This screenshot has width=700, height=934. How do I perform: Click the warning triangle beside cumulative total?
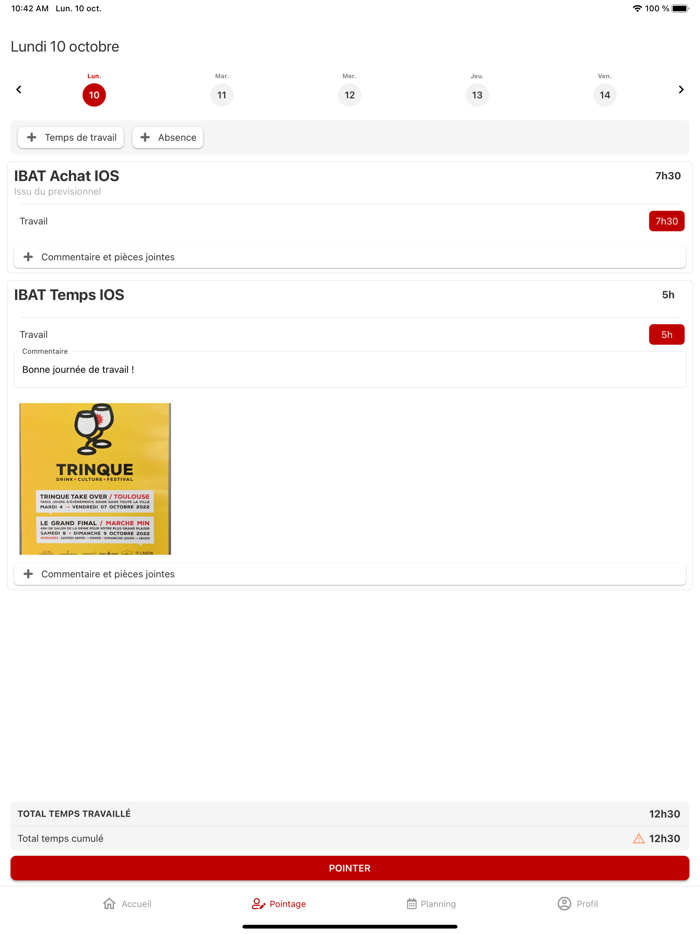coord(639,838)
